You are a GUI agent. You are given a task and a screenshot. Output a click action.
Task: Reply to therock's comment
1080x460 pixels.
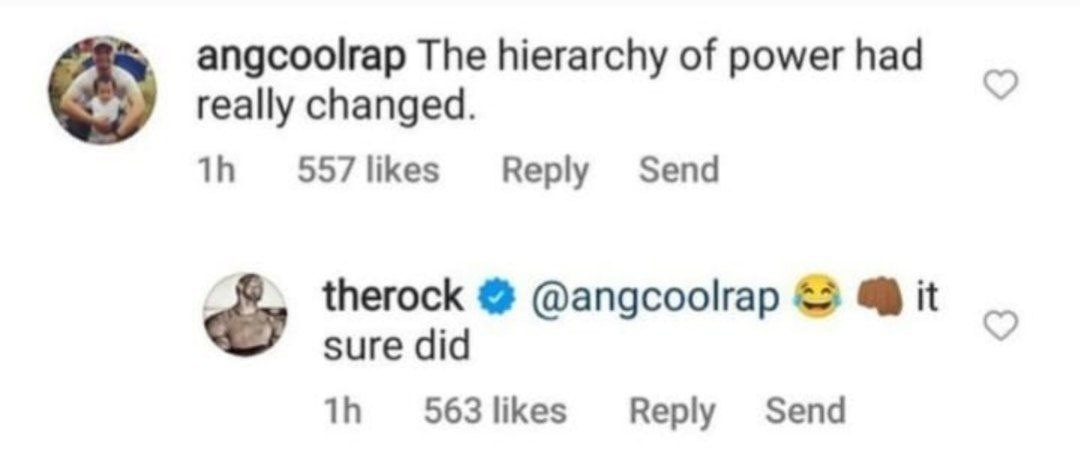click(x=671, y=410)
